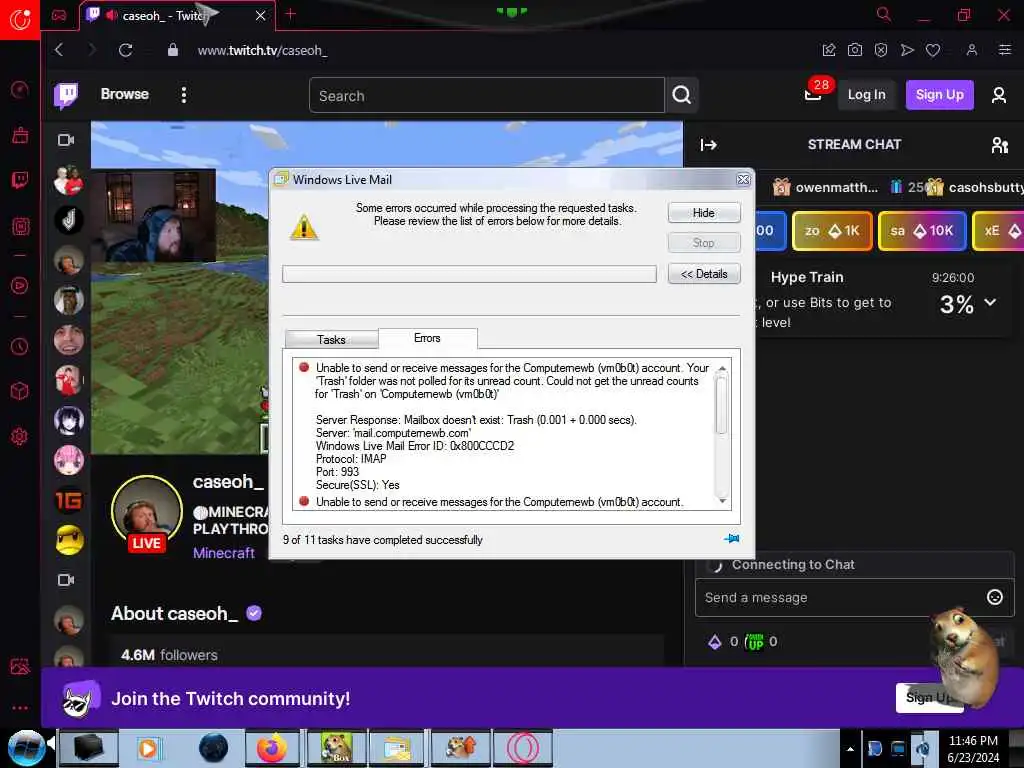Viewport: 1024px width, 768px height.
Task: Click the zo 1K gifter badge
Action: 832,231
